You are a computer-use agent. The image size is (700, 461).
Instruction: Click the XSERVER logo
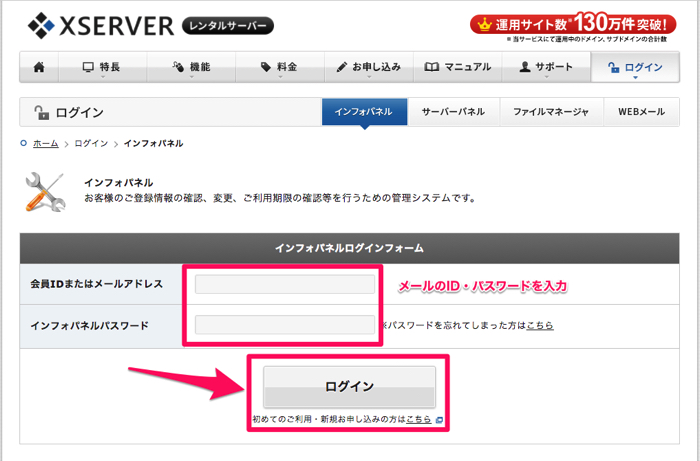(x=101, y=26)
